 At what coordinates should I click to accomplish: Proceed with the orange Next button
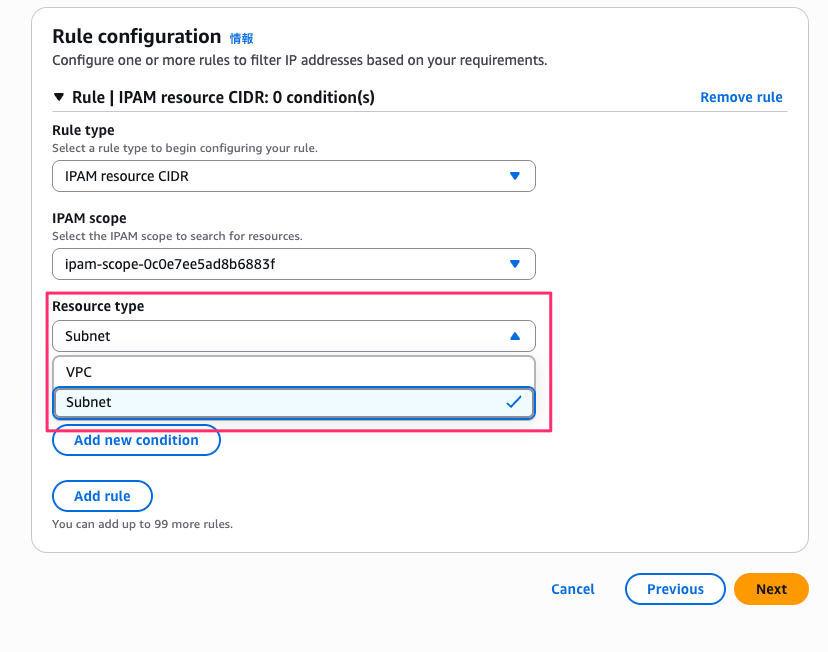click(771, 589)
